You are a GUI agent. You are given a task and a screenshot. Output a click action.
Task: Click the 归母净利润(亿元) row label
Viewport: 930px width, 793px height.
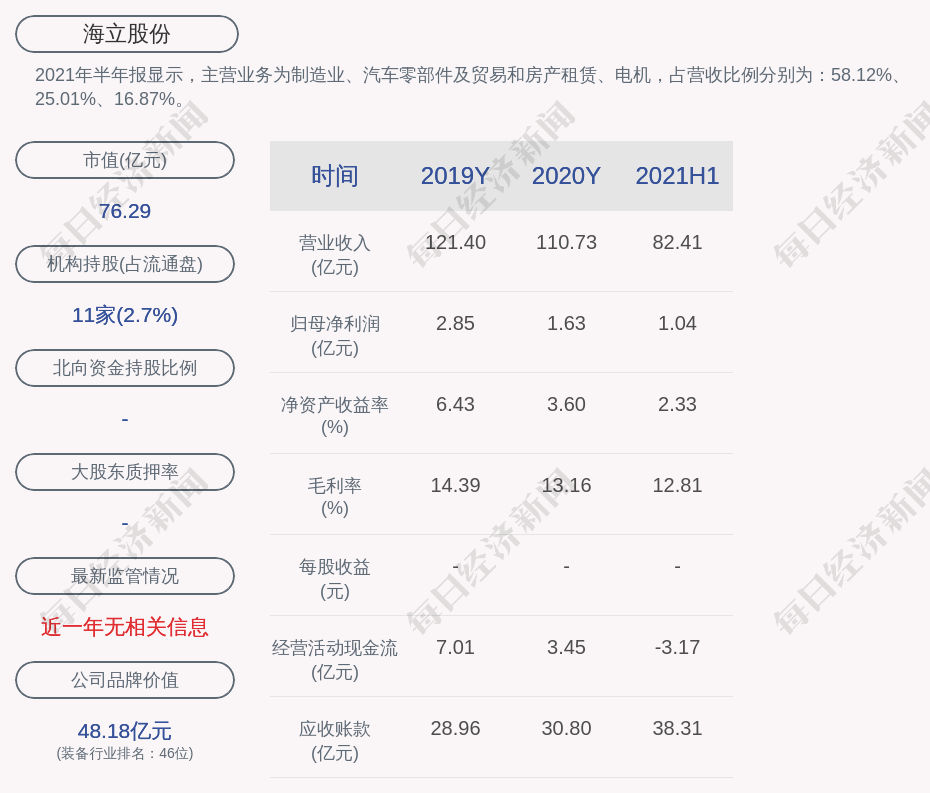pos(335,336)
